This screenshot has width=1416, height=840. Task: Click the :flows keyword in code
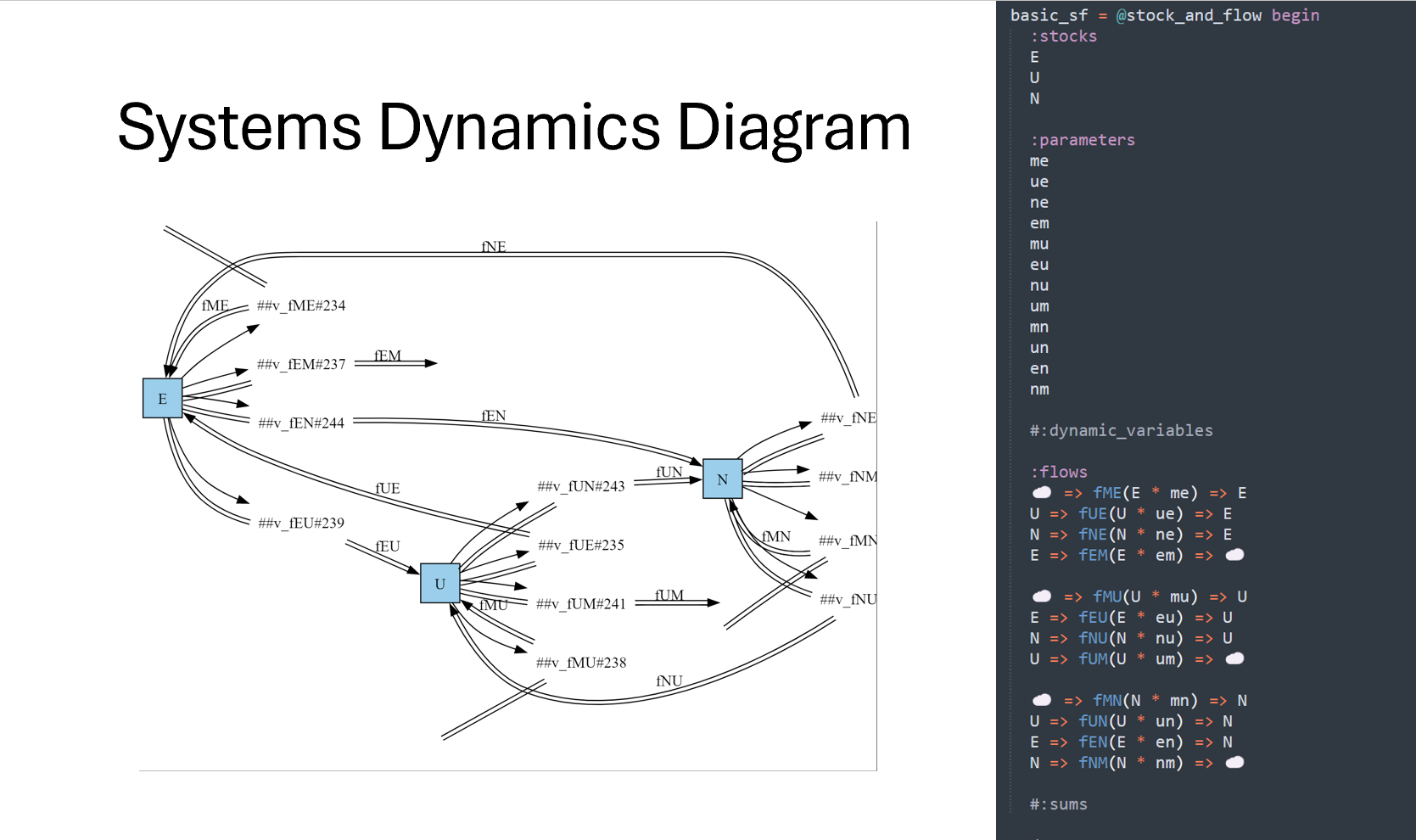pos(1059,472)
